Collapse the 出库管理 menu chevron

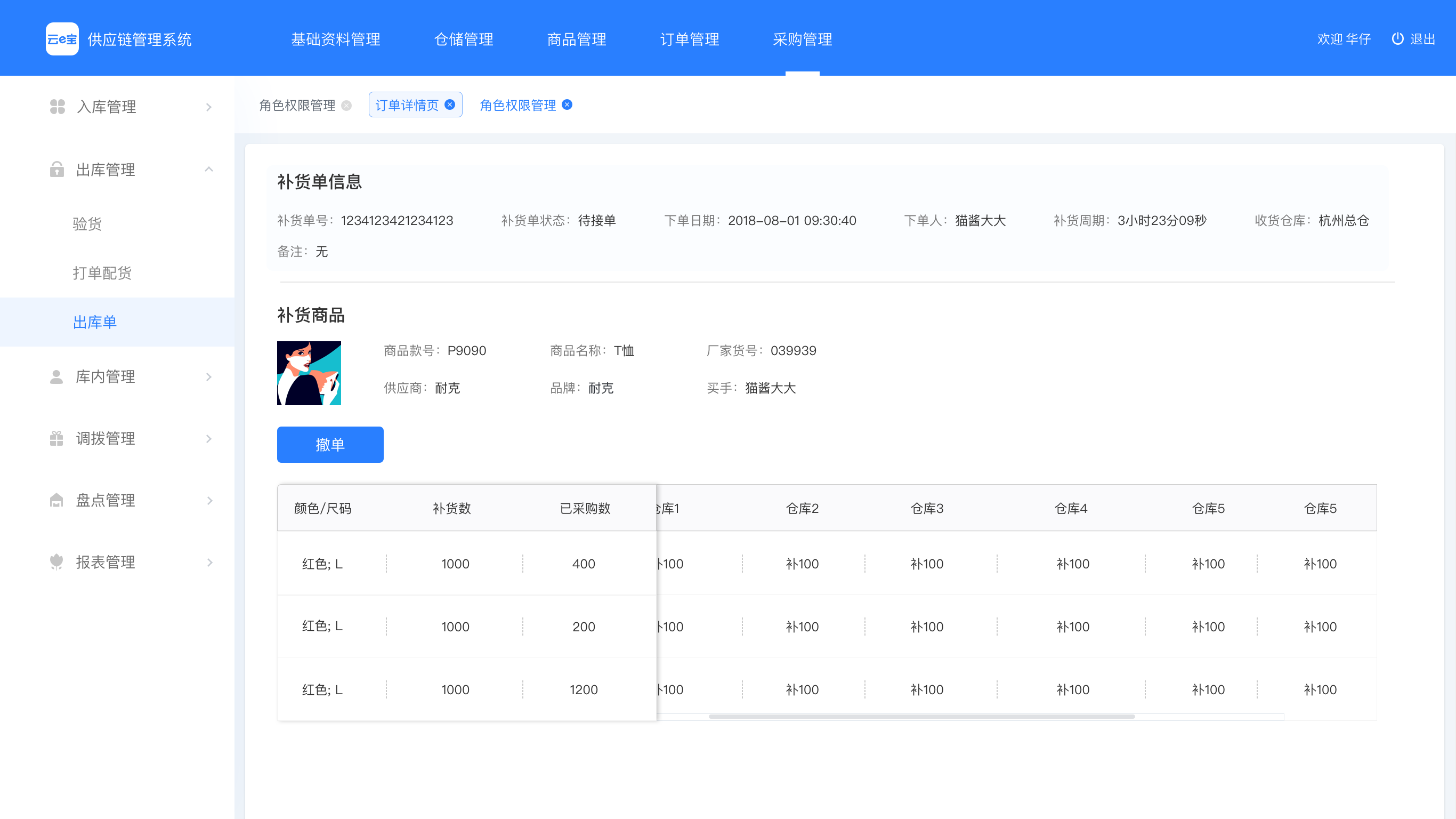[x=209, y=169]
